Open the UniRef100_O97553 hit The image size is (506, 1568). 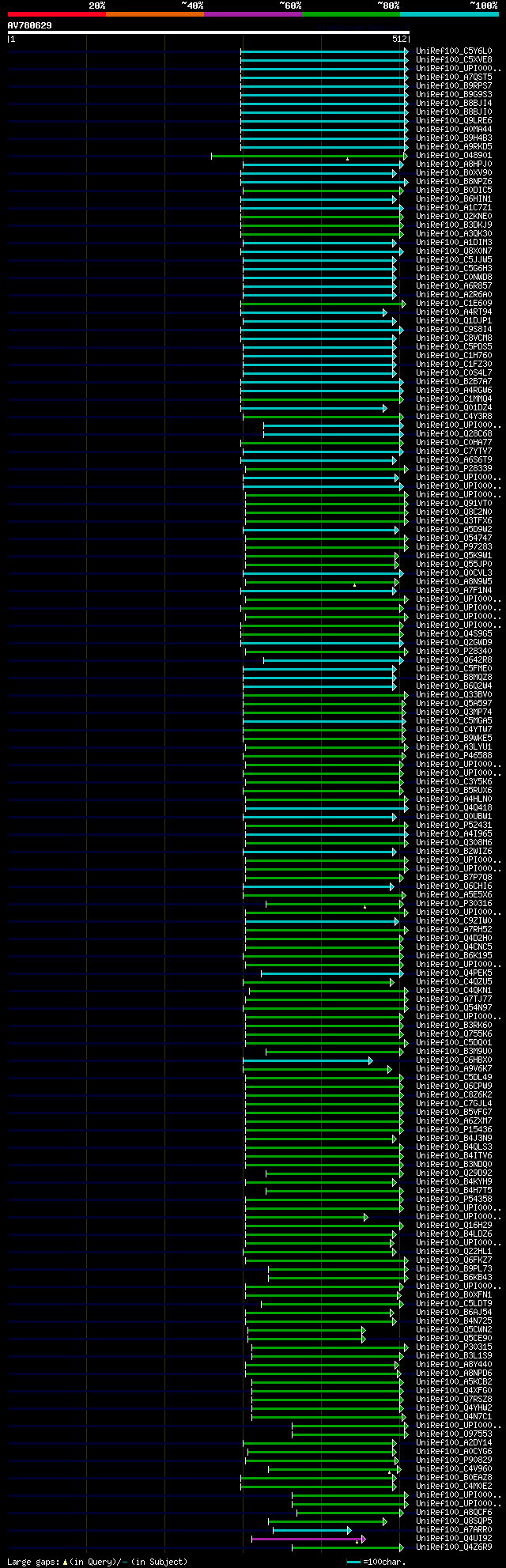click(454, 1434)
